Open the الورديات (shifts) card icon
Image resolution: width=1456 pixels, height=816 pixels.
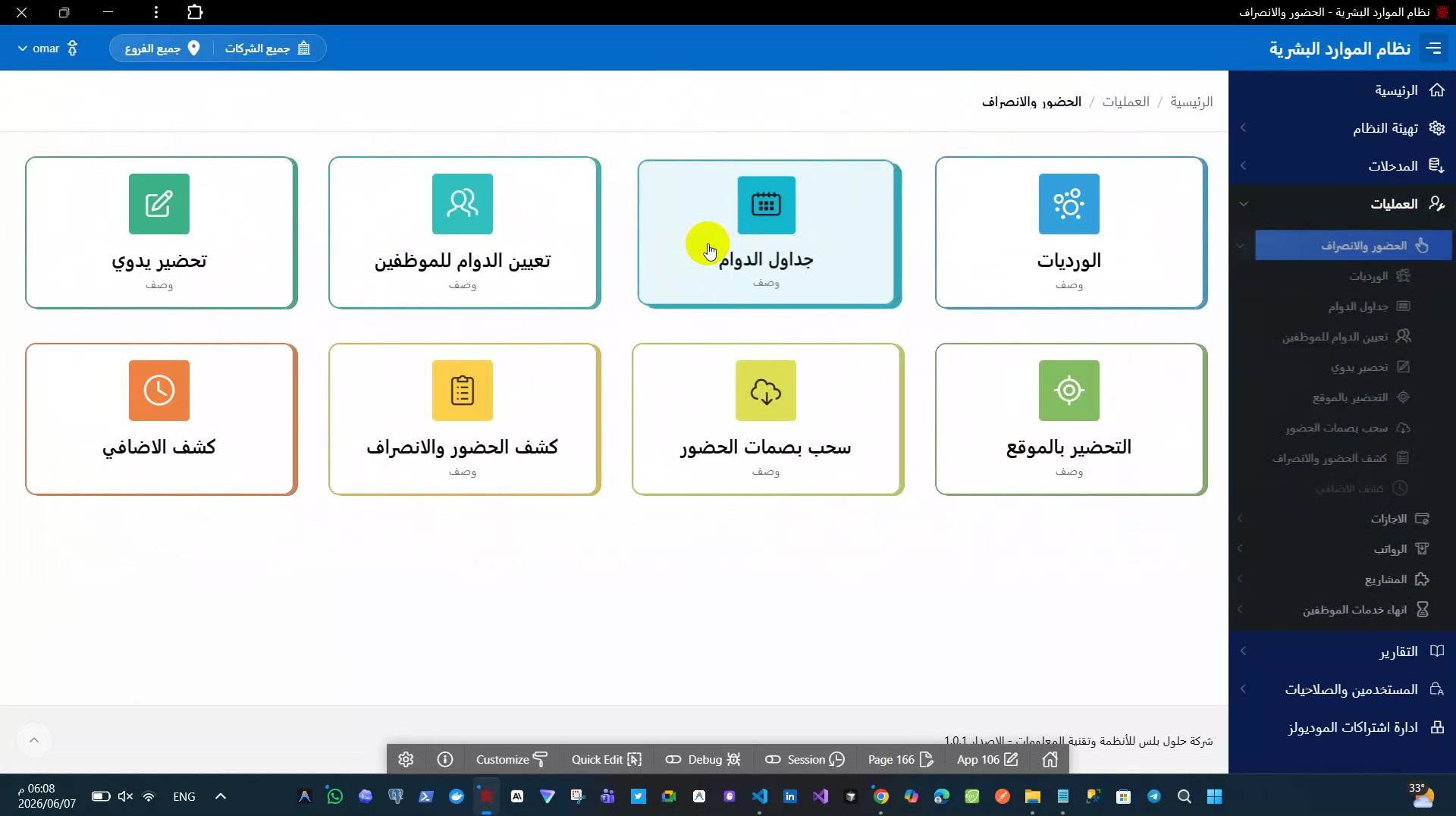pos(1068,204)
